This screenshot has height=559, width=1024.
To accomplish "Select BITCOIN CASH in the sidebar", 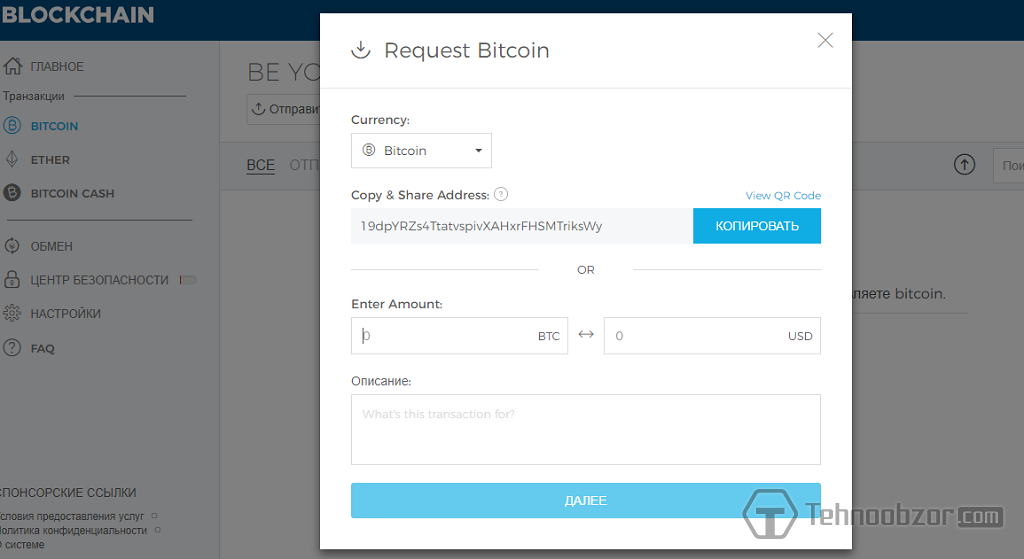I will click(72, 193).
